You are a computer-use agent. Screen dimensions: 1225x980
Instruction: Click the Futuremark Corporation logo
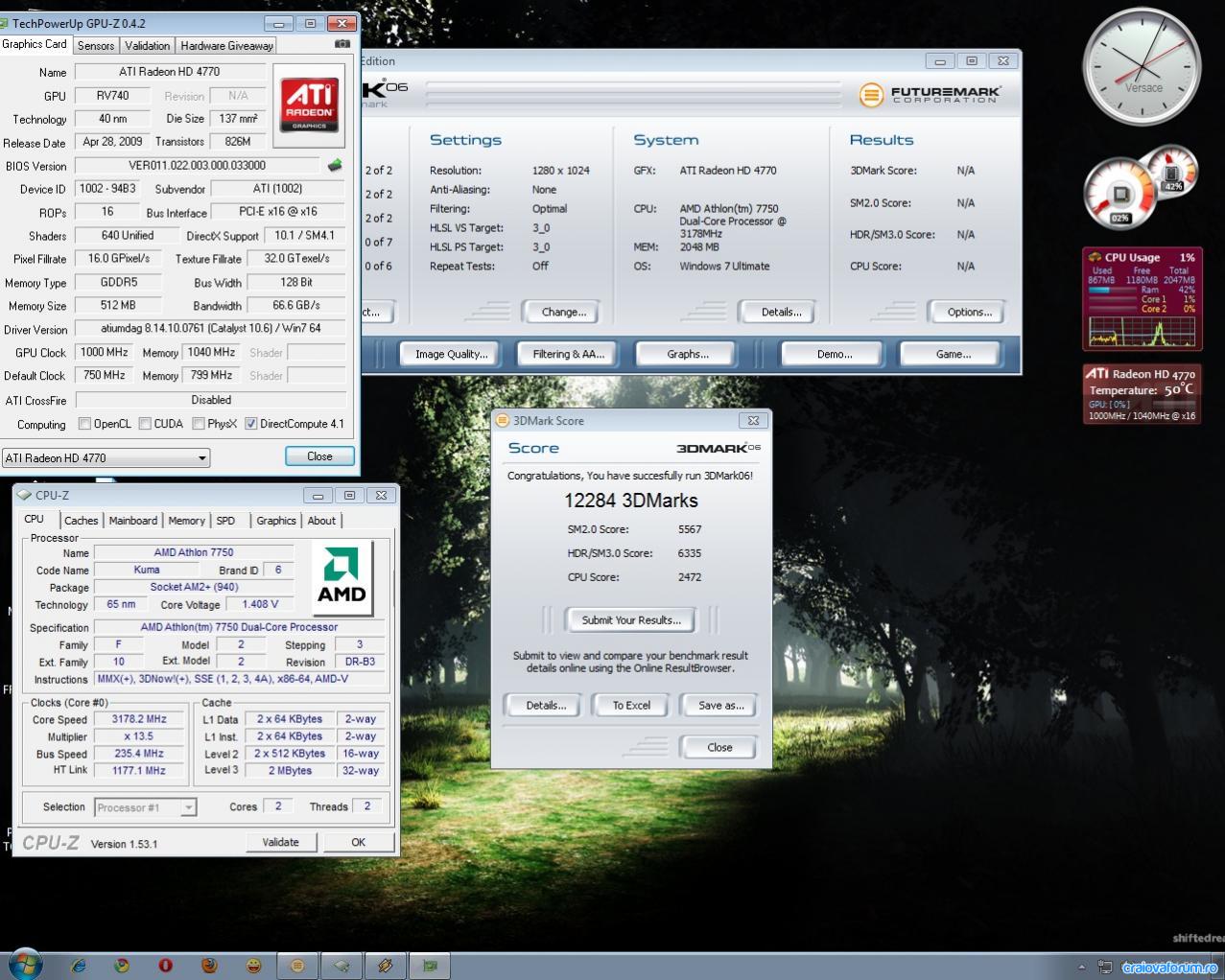click(931, 94)
